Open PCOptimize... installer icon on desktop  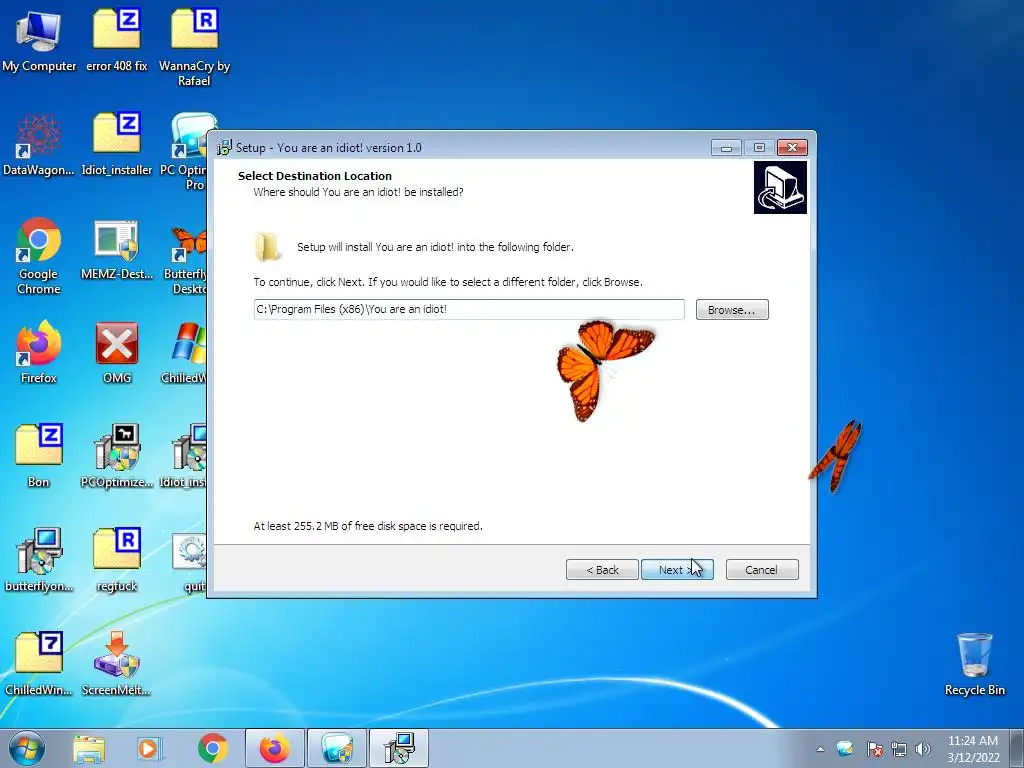[117, 456]
